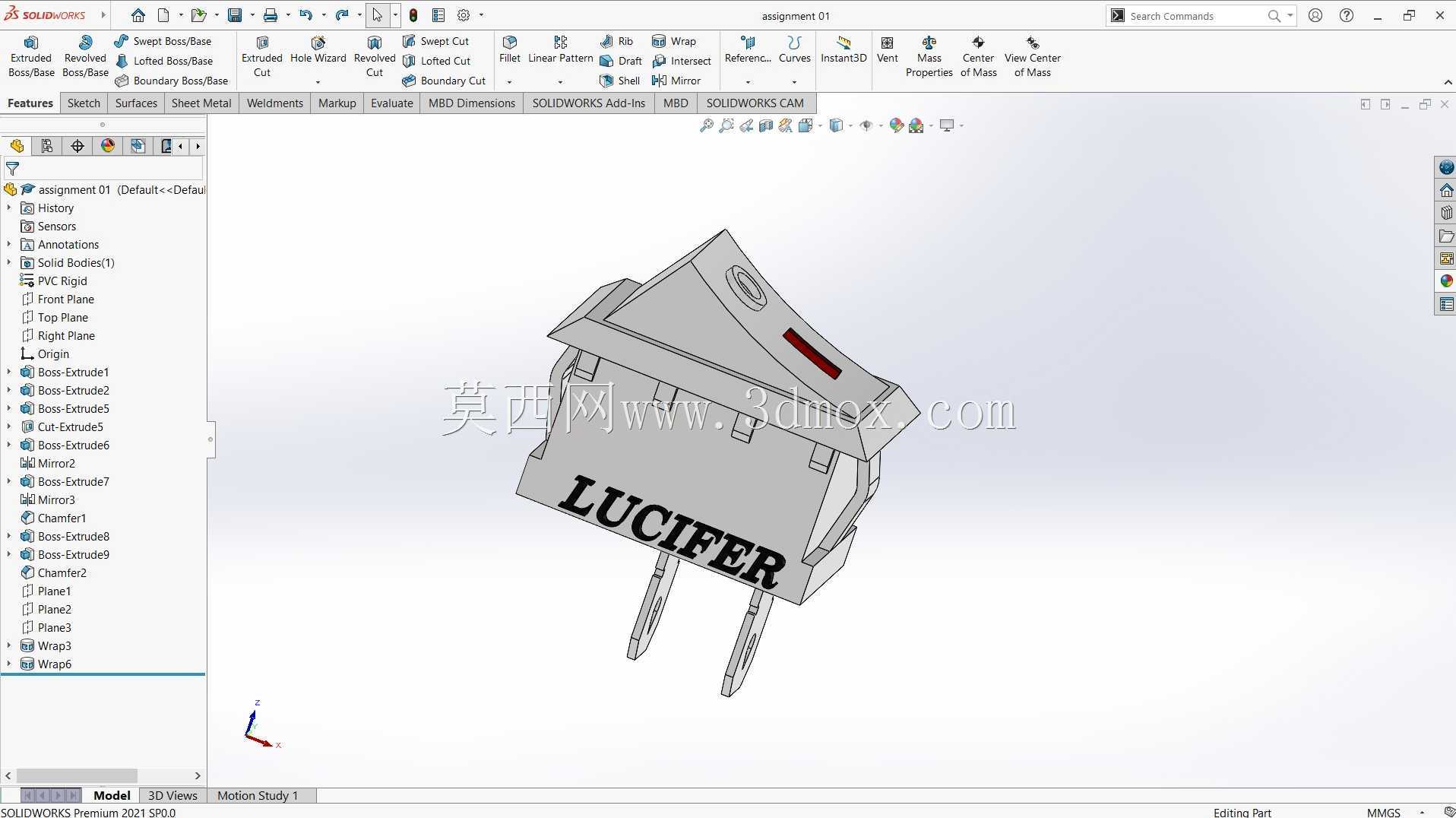Select the Mirror tool
Image resolution: width=1456 pixels, height=818 pixels.
676,81
